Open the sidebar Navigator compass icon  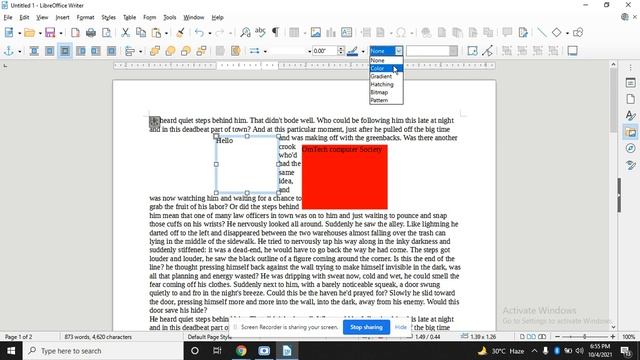(630, 148)
